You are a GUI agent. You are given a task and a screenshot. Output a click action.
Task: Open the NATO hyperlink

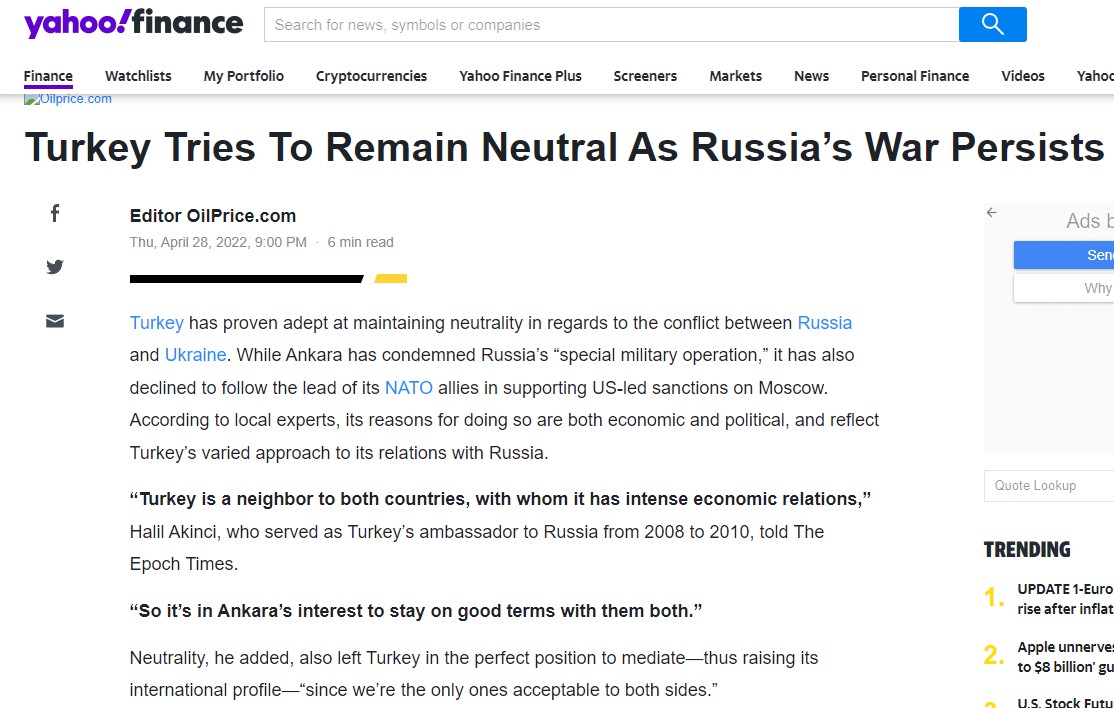[408, 387]
